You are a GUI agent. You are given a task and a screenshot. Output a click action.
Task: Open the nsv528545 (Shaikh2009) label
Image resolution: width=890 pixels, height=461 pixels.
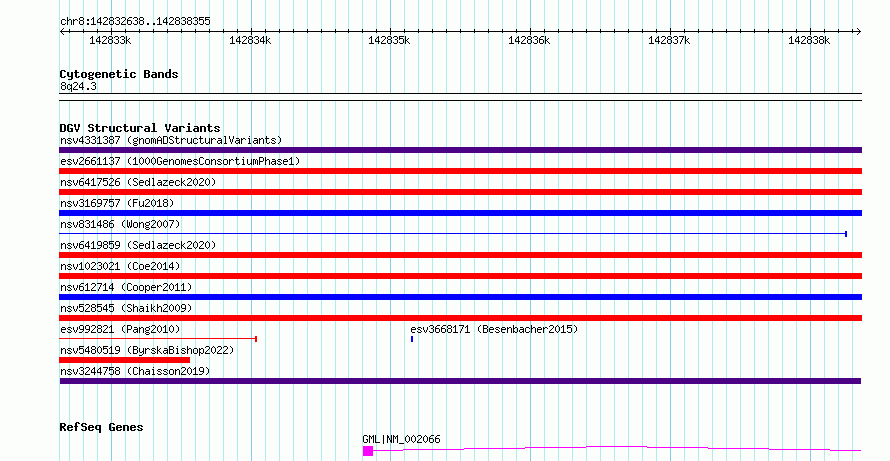tap(126, 308)
